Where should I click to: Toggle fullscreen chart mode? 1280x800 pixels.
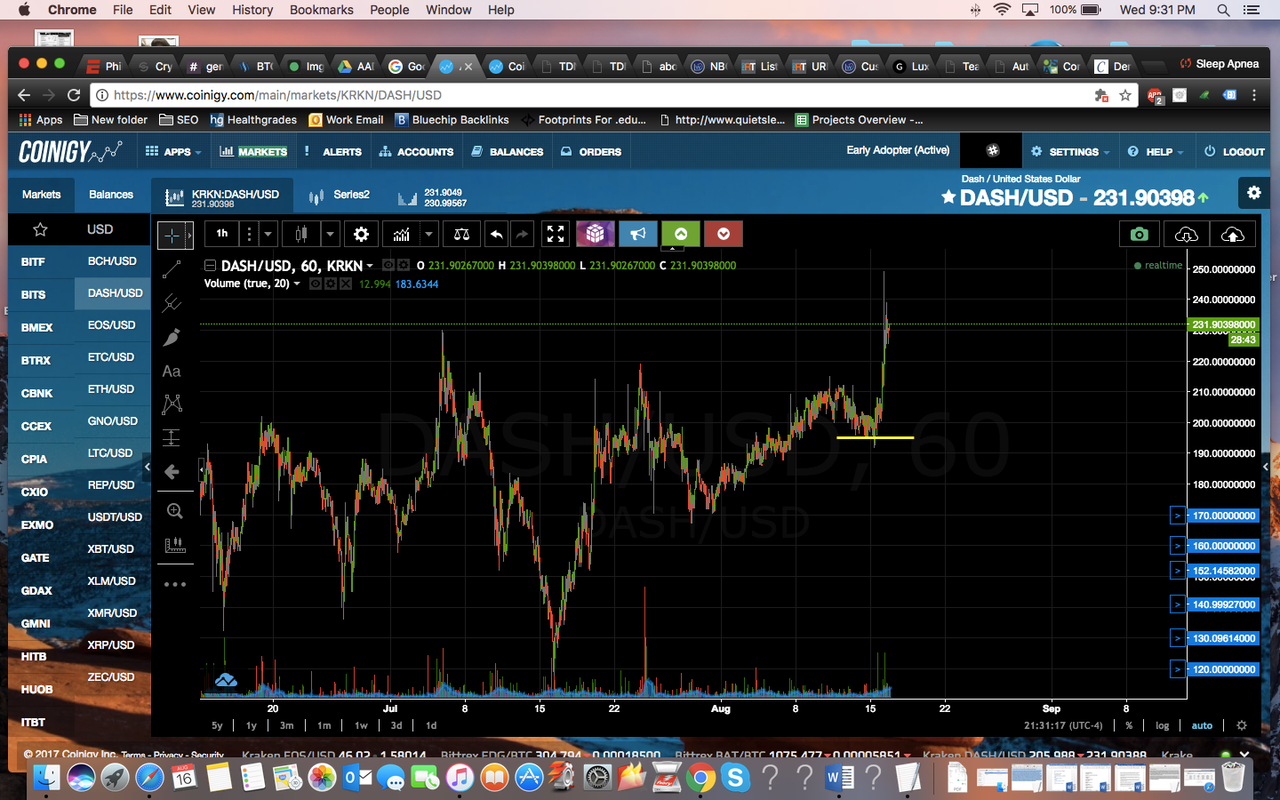[555, 234]
